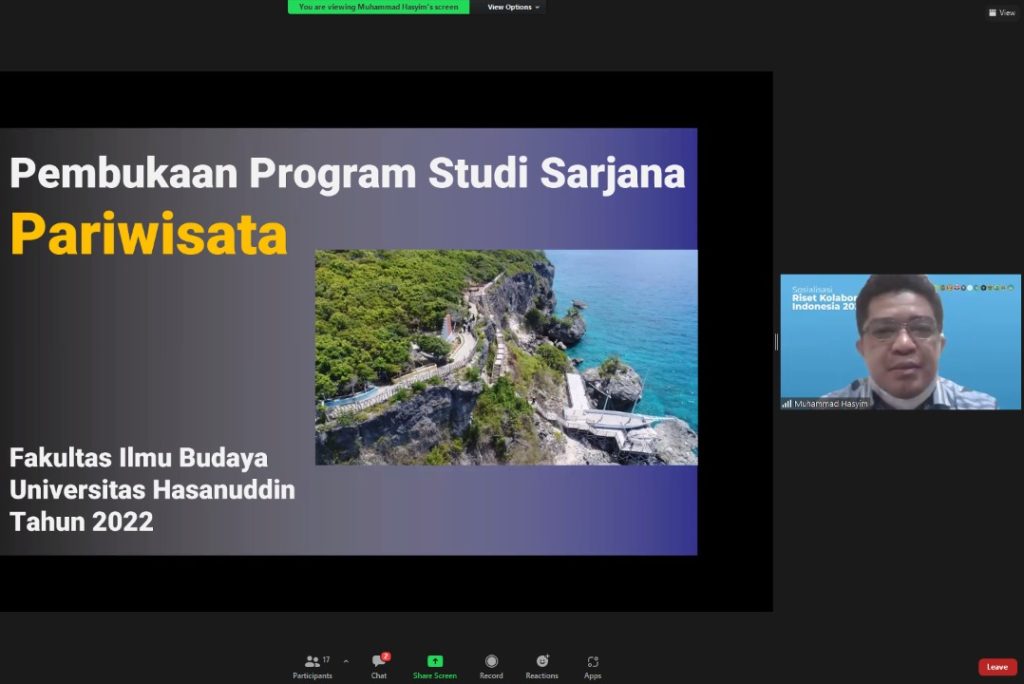Start recording via the Record icon
1024x684 pixels.
491,661
